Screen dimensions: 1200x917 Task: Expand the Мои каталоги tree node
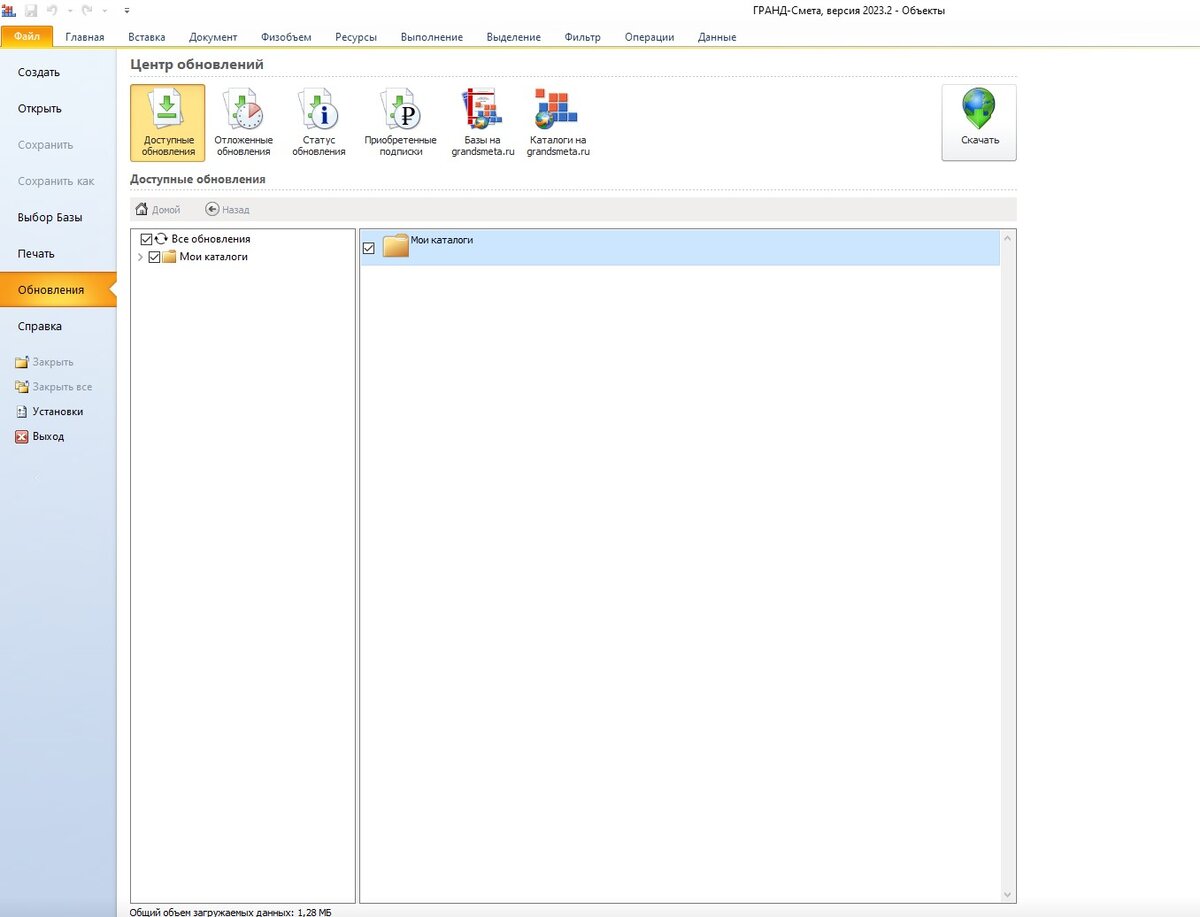(140, 257)
